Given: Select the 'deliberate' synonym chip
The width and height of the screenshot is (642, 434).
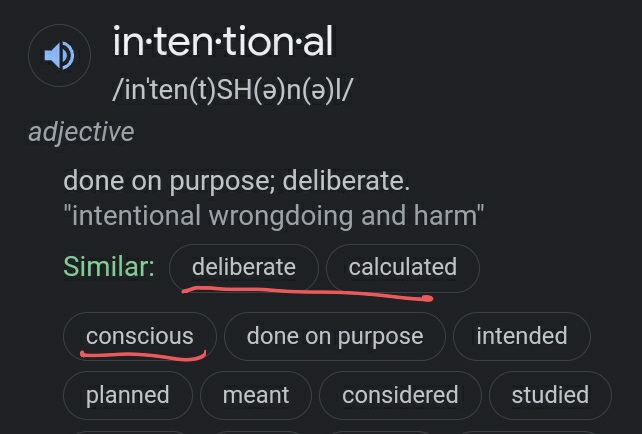Looking at the screenshot, I should [x=244, y=267].
